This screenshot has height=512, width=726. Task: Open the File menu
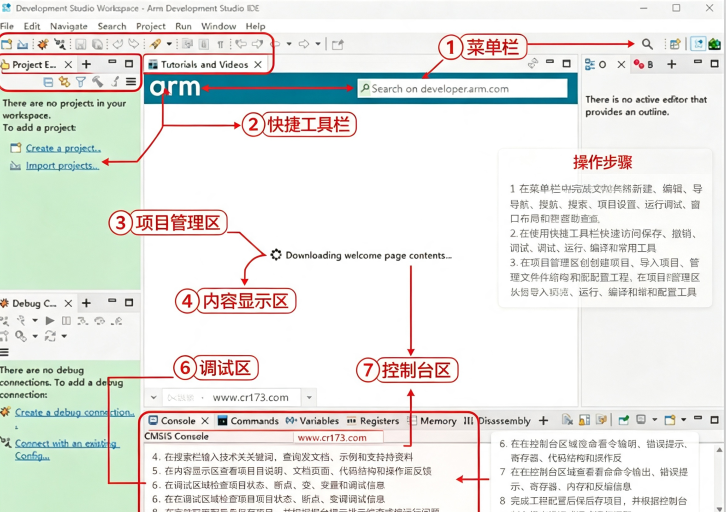7,26
